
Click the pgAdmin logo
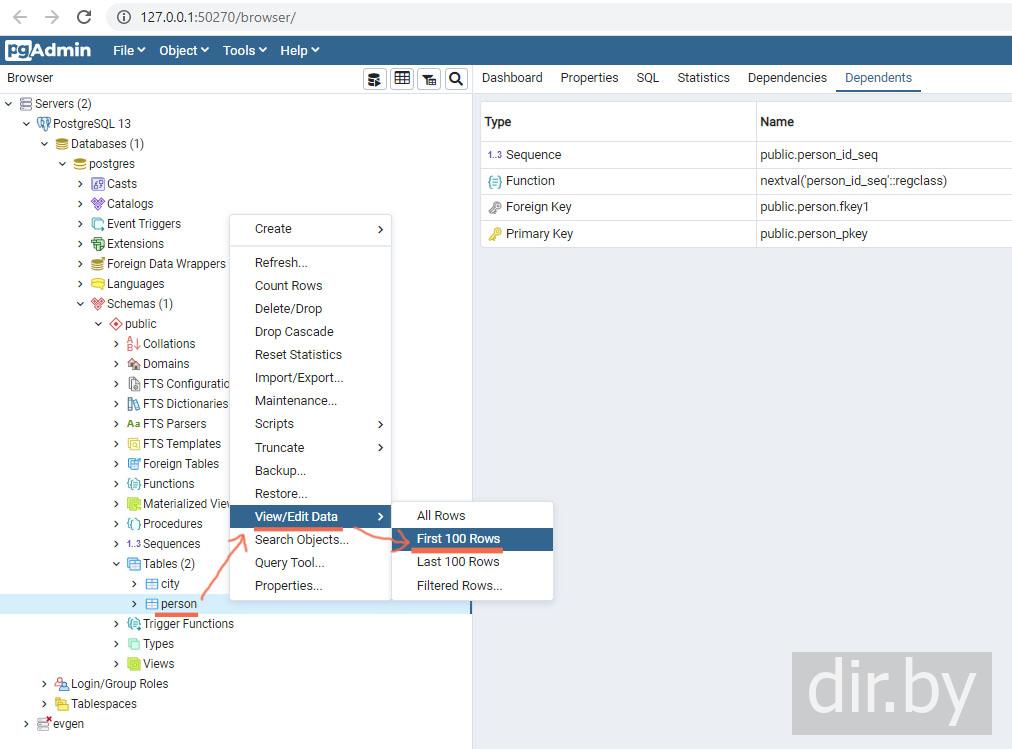coord(48,50)
